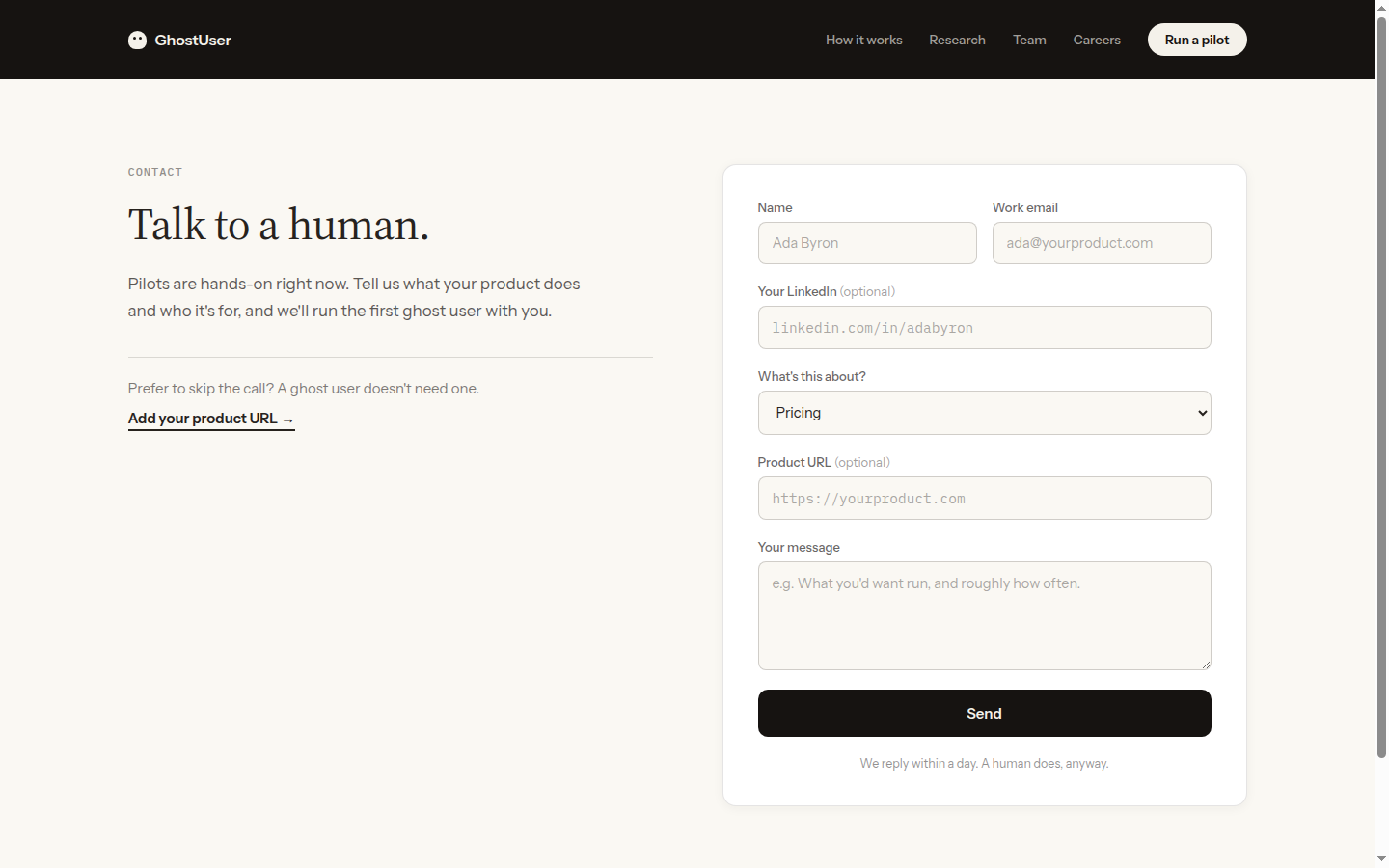Click the "We reply within a day" note
Viewport: 1389px width, 868px height.
(x=984, y=763)
